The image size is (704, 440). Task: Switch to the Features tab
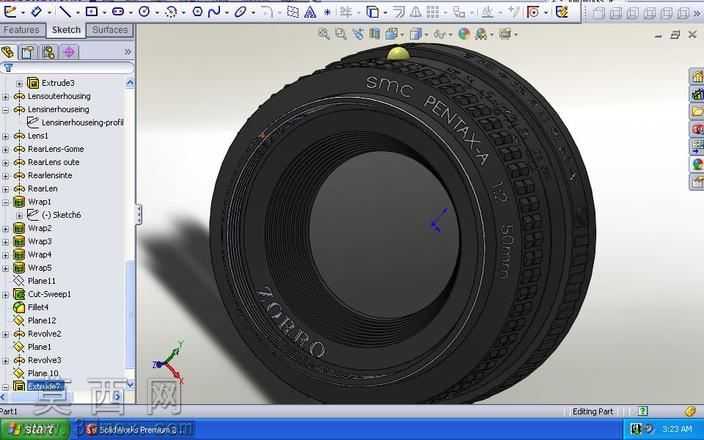[22, 30]
